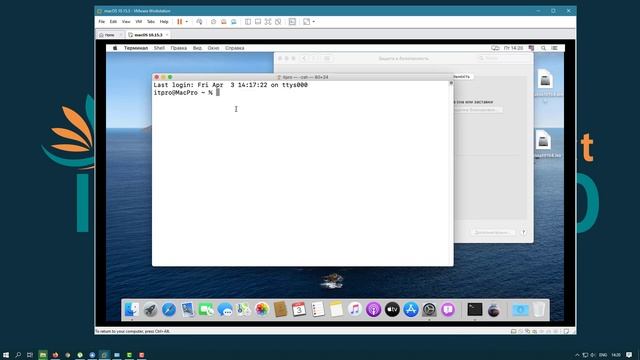
Task: Open Reminders from the Dock
Action: tap(318, 310)
